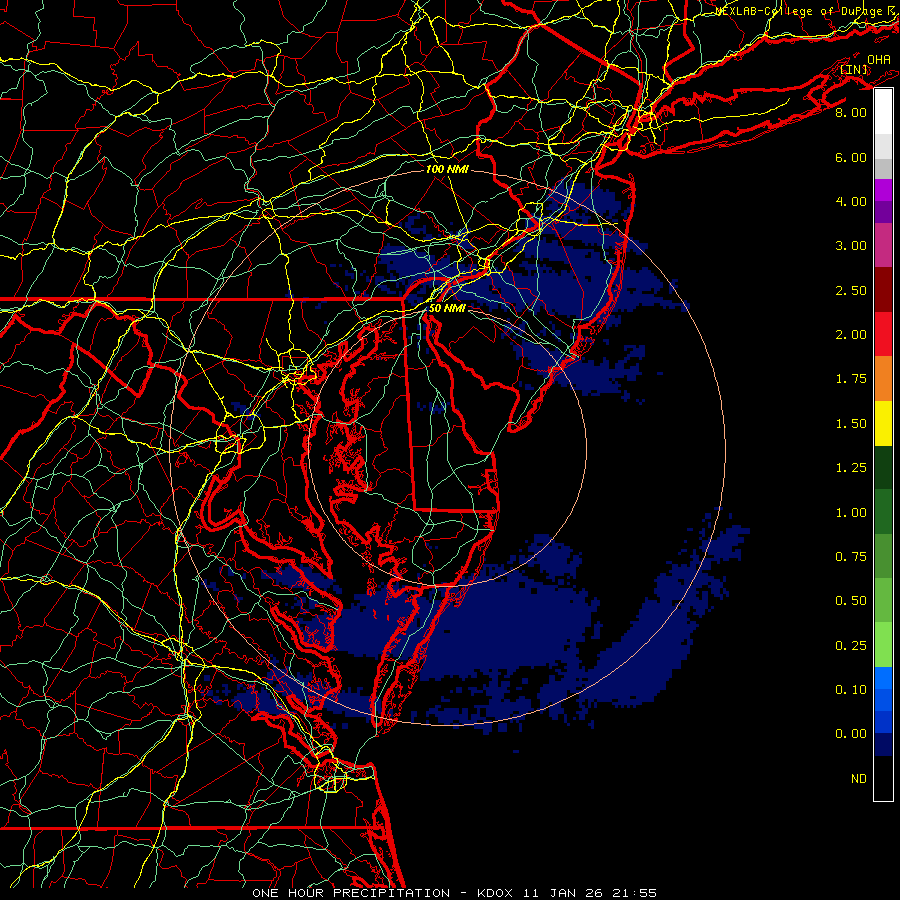Select the bright magenta legend swatch
This screenshot has width=900, height=900.
point(883,190)
